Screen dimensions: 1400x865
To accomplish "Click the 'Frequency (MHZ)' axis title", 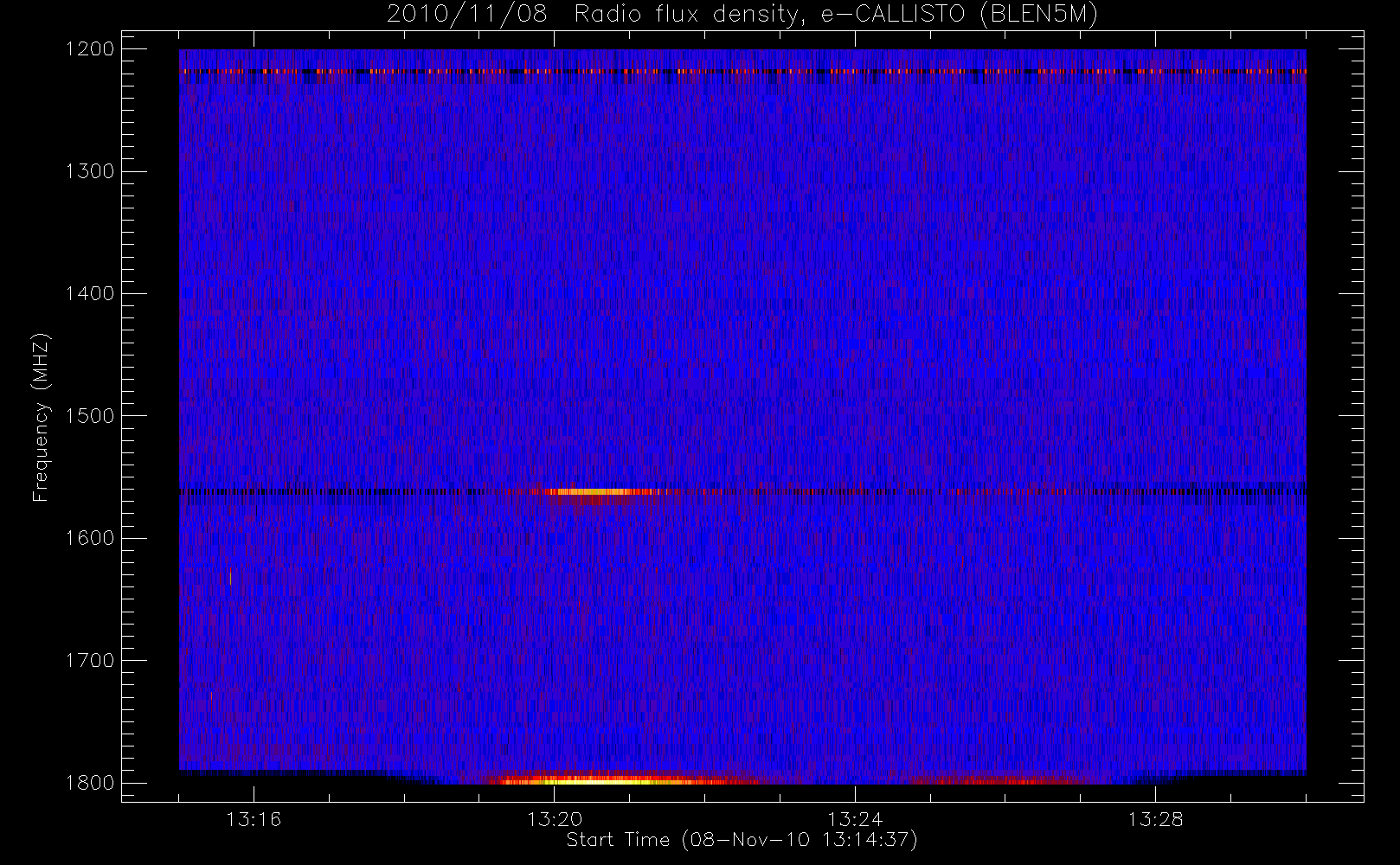I will click(x=41, y=417).
